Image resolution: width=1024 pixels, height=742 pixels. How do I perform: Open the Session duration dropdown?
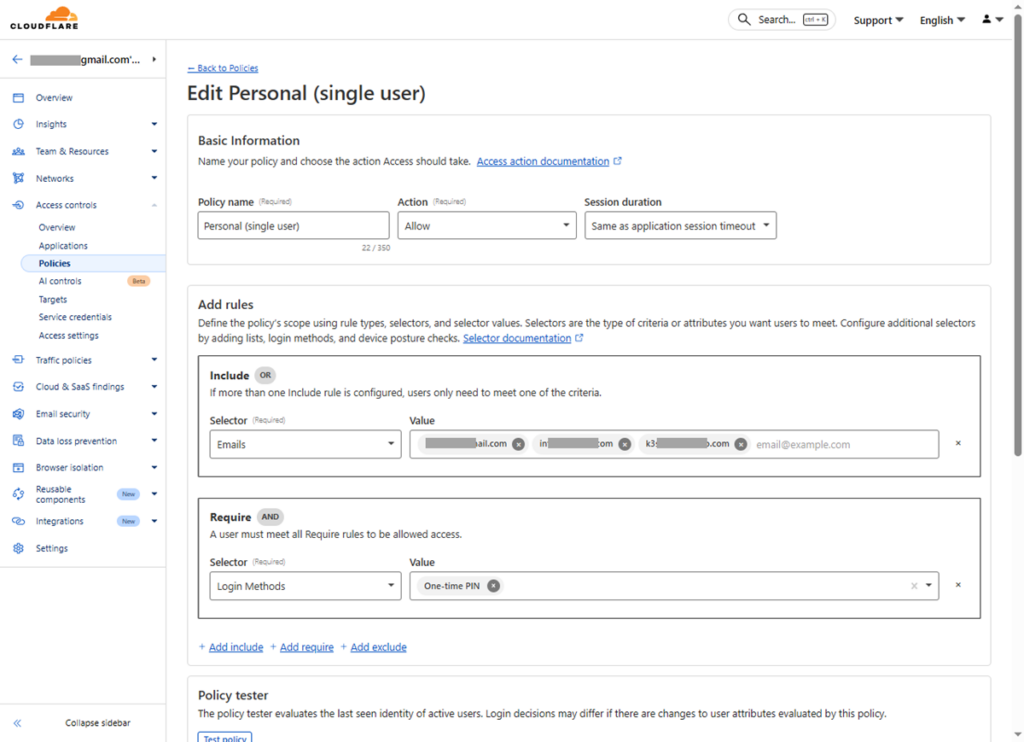[x=680, y=226]
